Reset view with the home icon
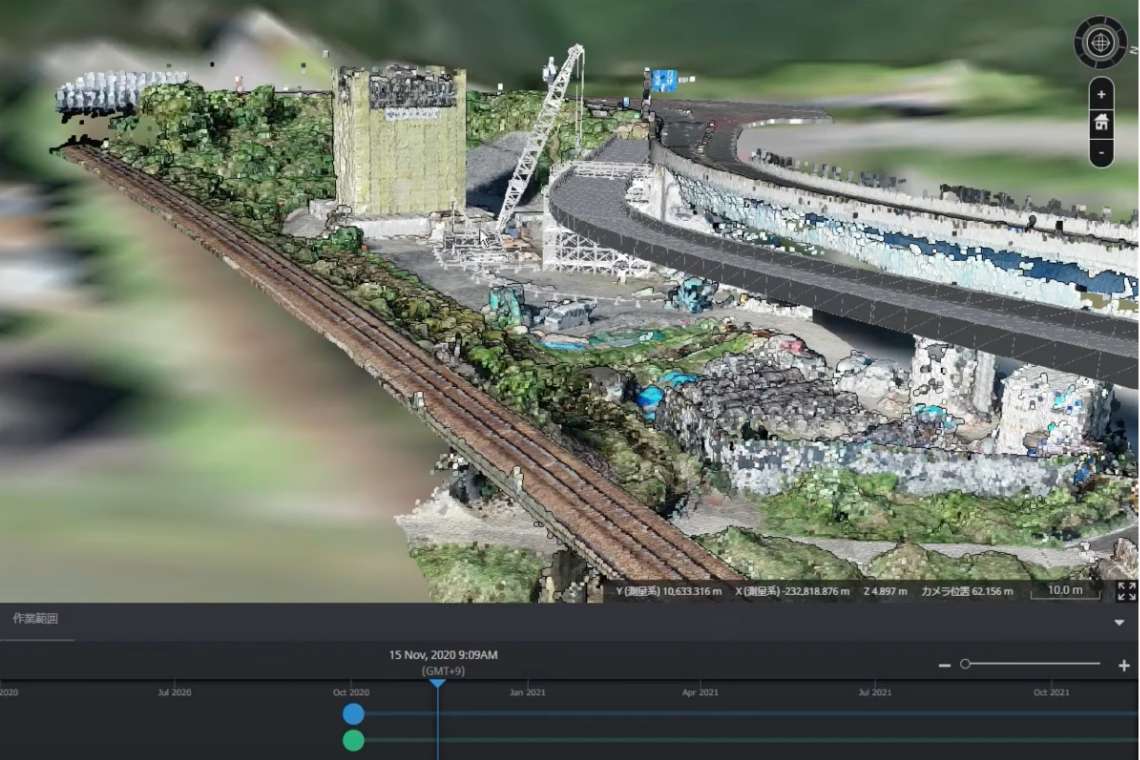This screenshot has width=1140, height=760. pos(1101,123)
